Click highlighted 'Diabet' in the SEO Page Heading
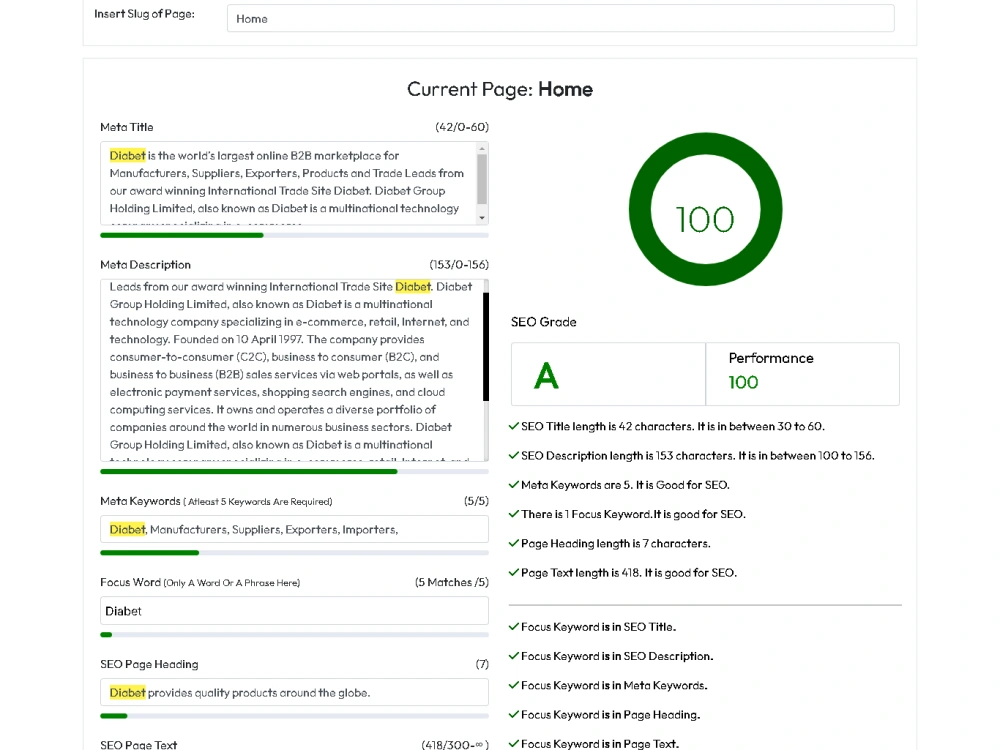The height and width of the screenshot is (750, 1000). click(128, 693)
